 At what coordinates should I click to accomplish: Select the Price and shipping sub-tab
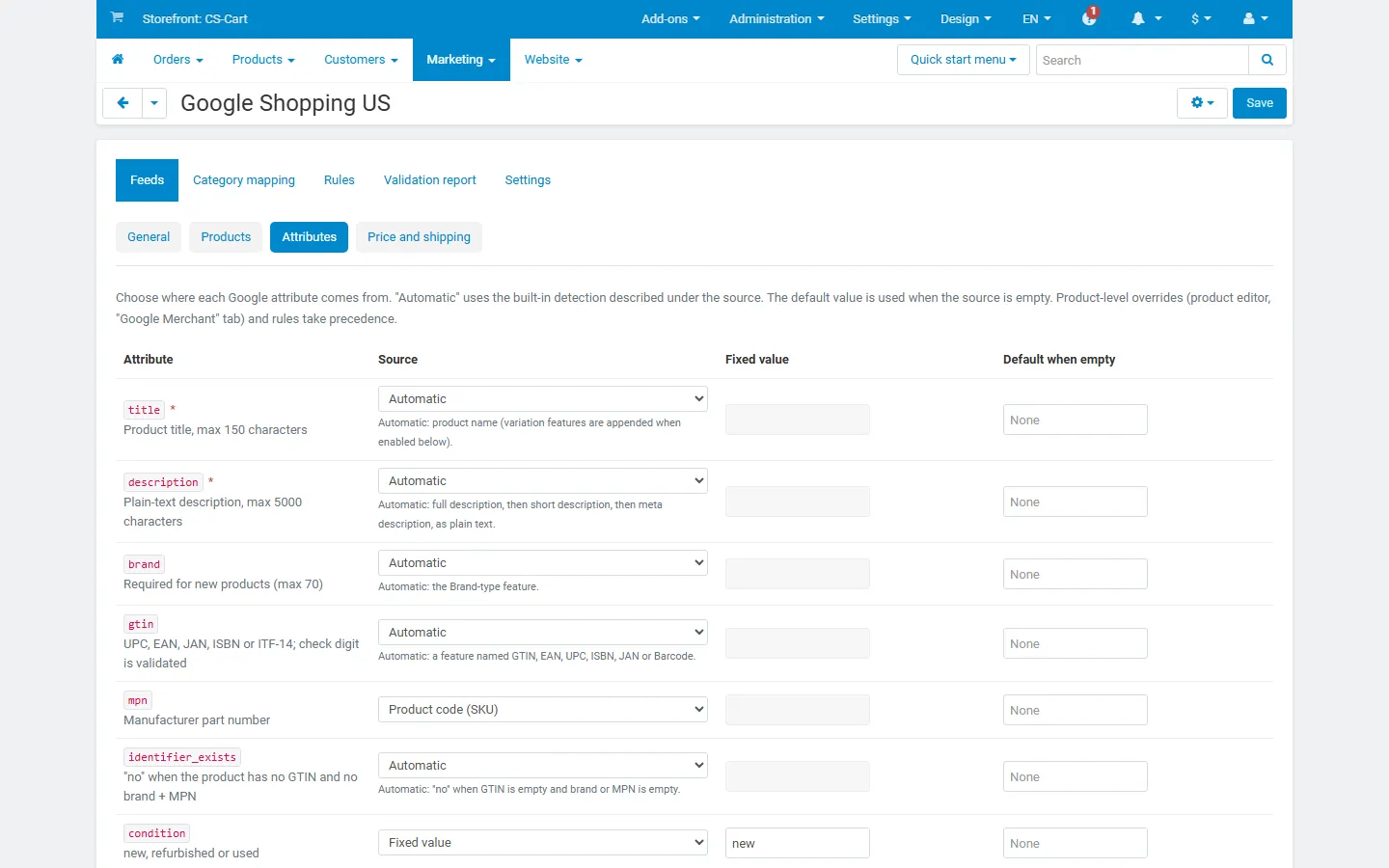coord(419,237)
